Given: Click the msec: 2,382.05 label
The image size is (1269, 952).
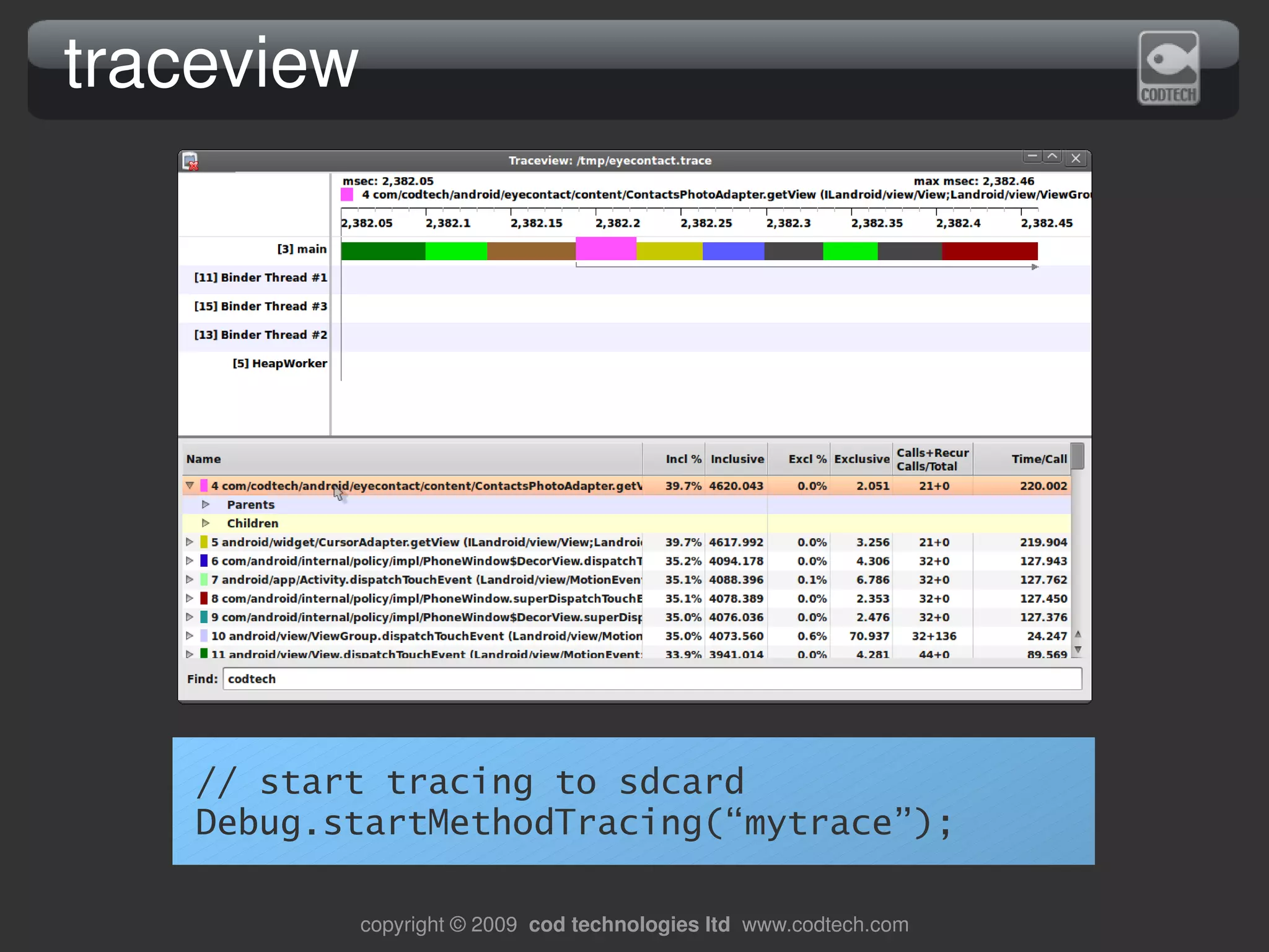Looking at the screenshot, I should (388, 181).
